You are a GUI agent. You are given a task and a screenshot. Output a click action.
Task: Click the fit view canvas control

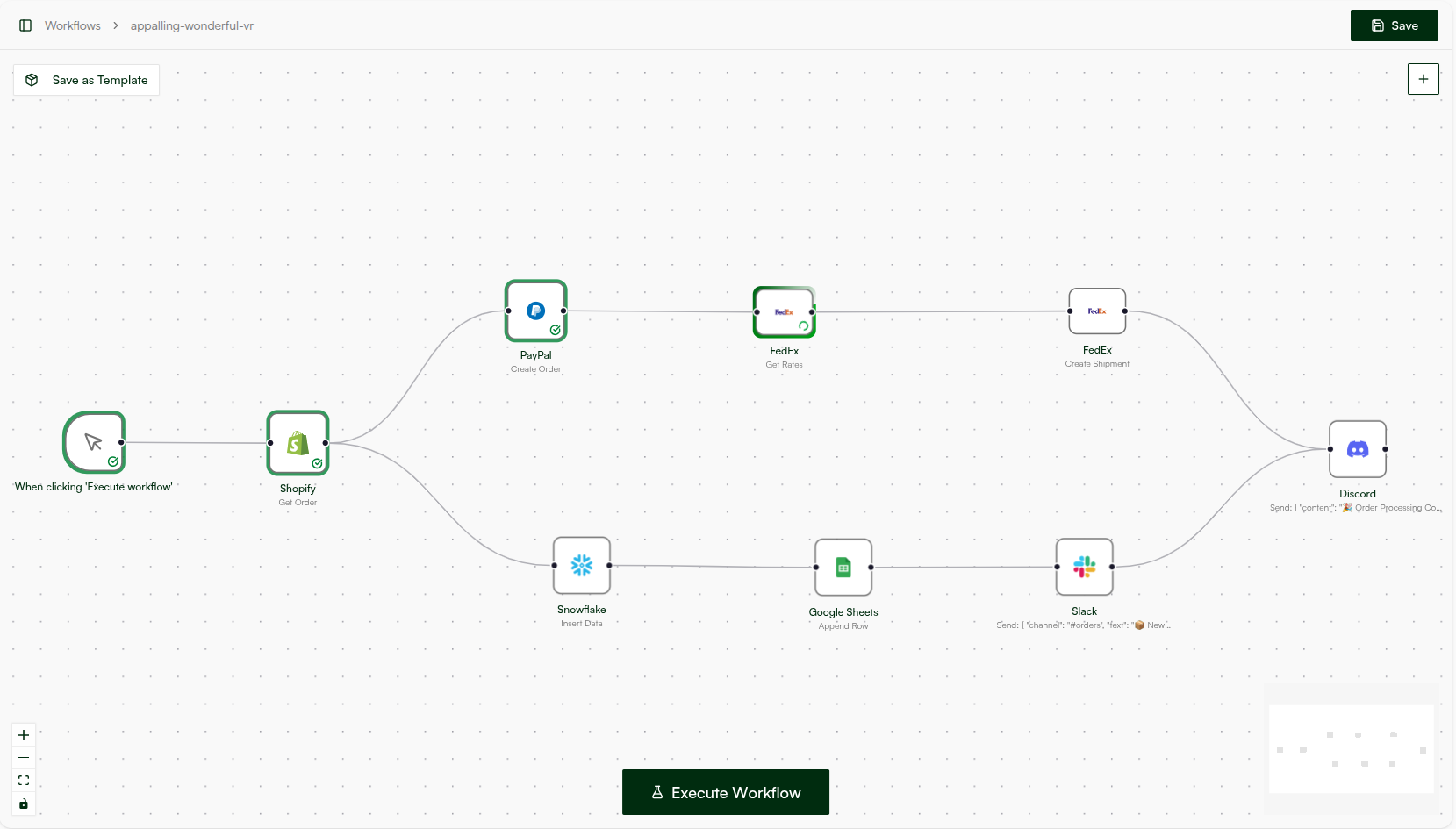(24, 781)
